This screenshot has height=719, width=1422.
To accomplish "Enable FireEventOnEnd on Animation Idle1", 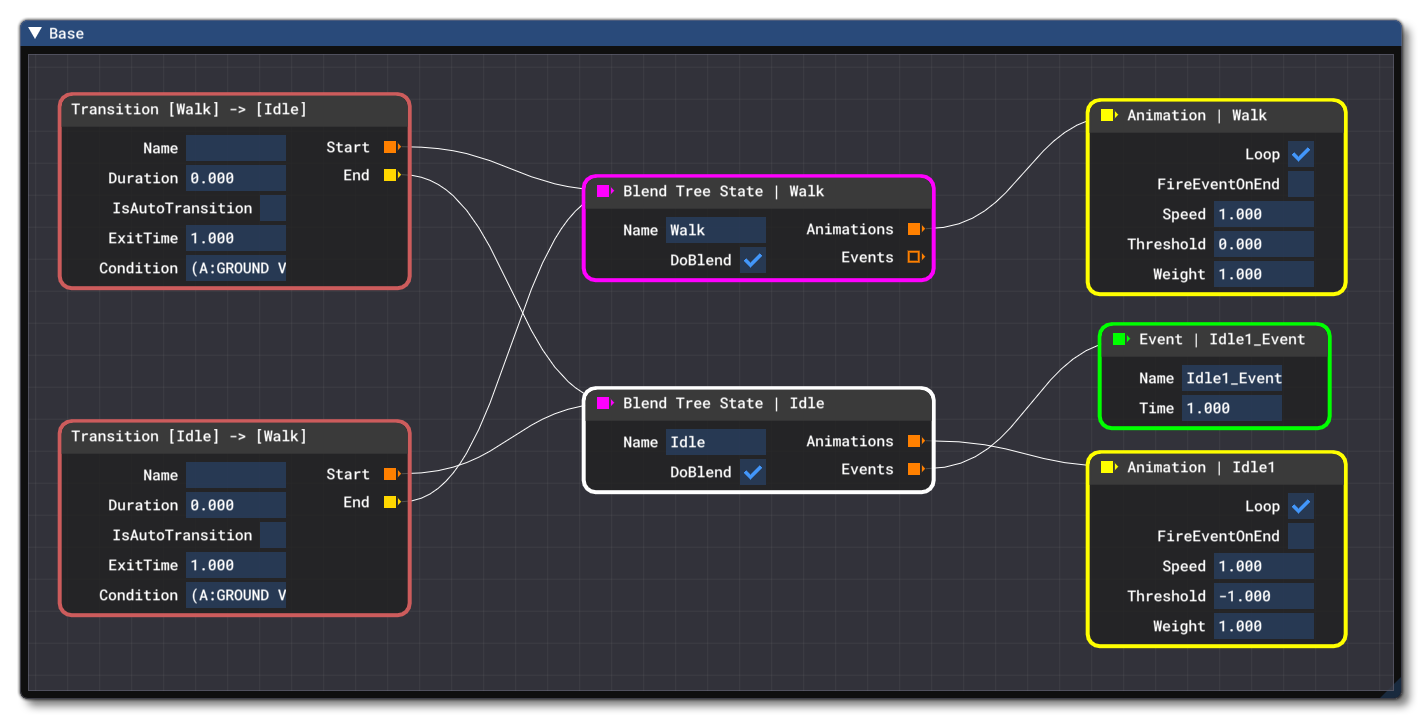I will (1302, 536).
